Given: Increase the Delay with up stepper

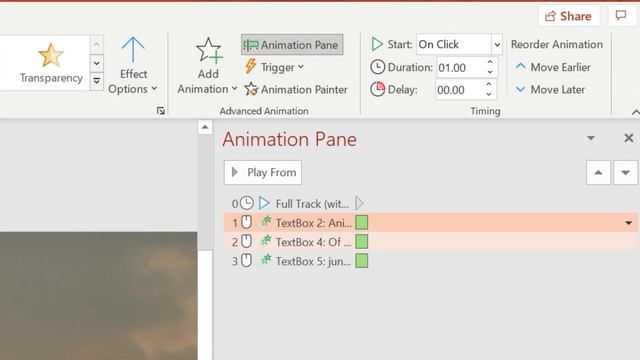Looking at the screenshot, I should (489, 84).
